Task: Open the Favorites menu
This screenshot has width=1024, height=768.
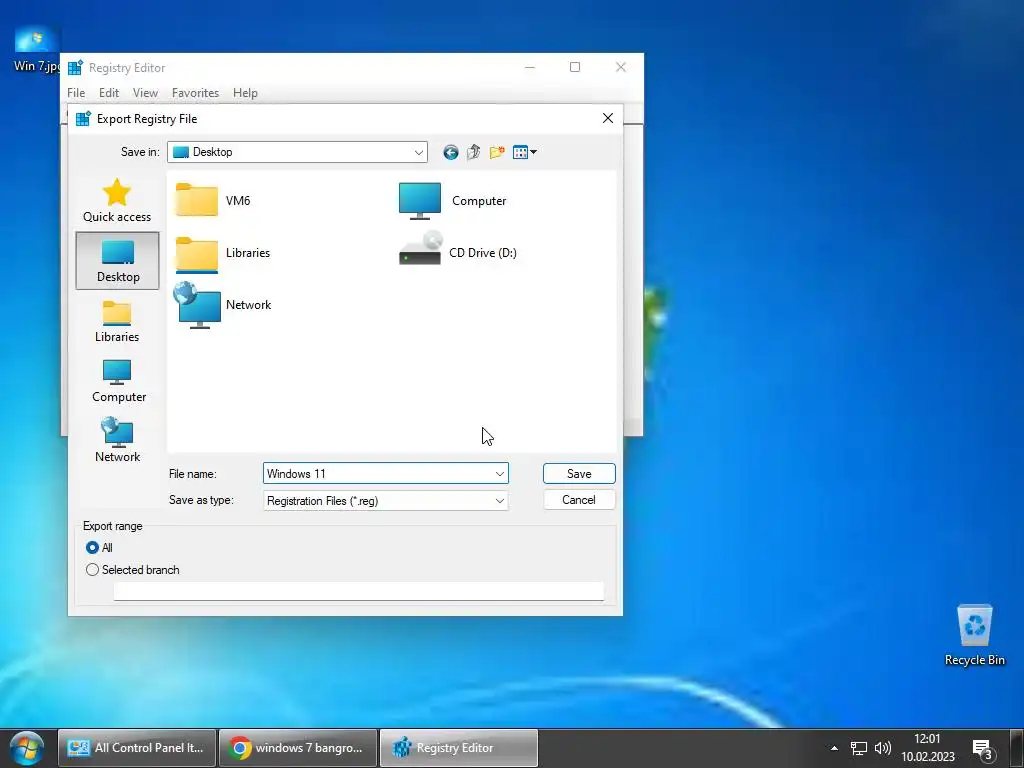Action: [x=195, y=93]
